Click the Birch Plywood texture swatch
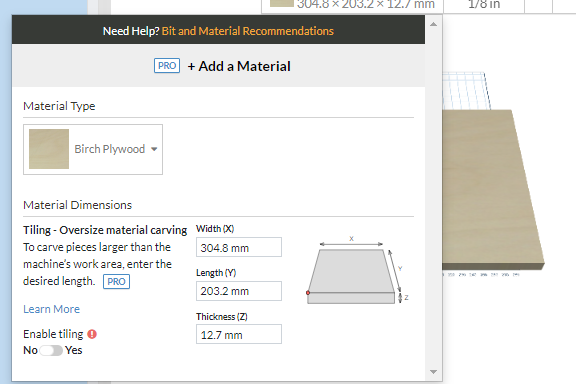This screenshot has width=576, height=384. 49,149
